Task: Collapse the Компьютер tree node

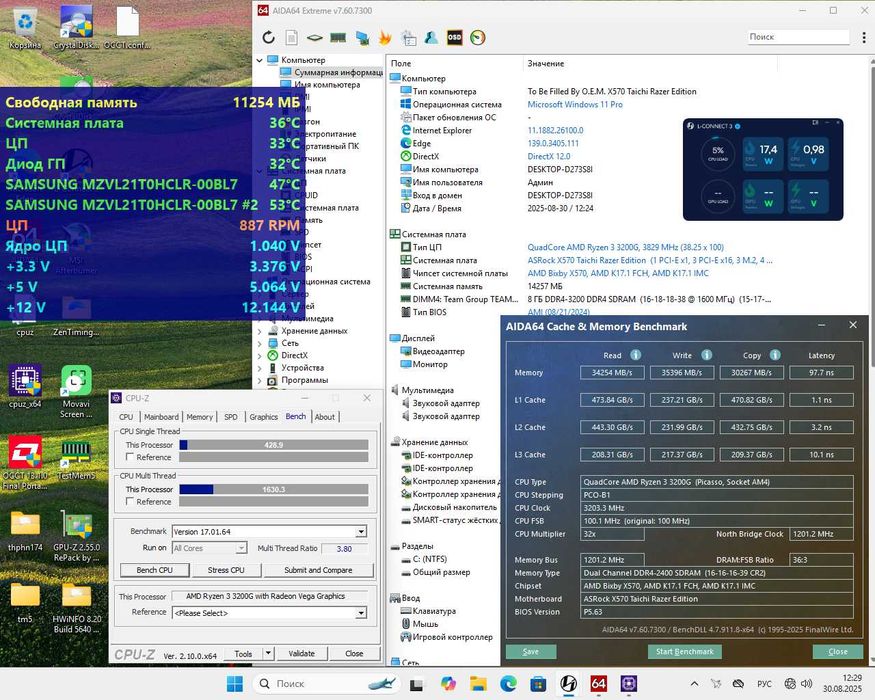Action: click(259, 60)
